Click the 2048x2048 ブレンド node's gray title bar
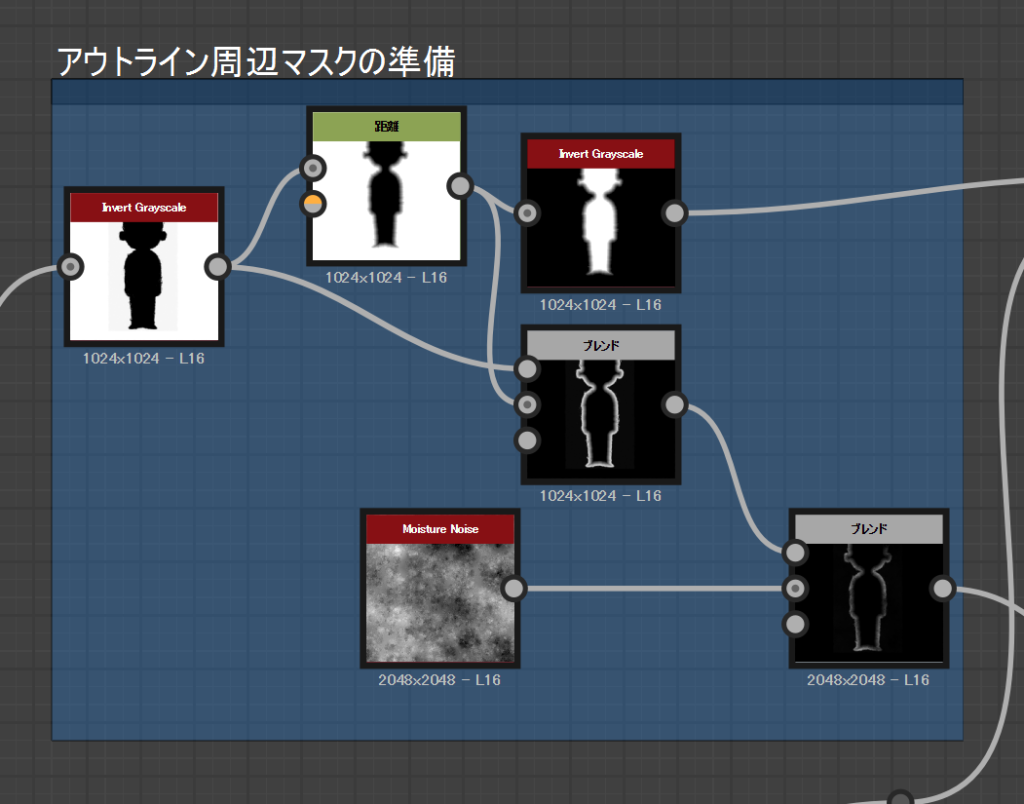 point(868,529)
